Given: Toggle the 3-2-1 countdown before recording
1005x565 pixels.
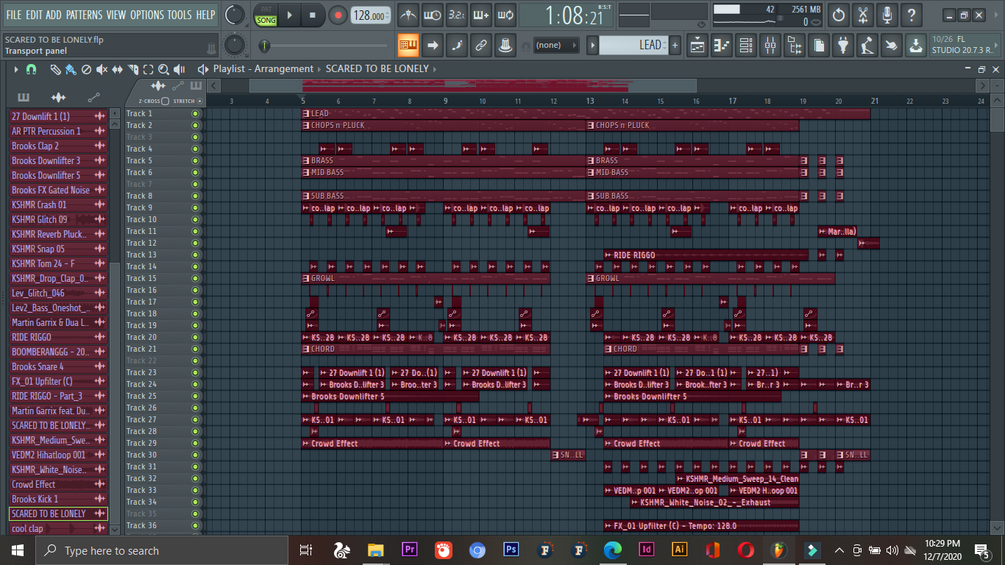Looking at the screenshot, I should coord(456,15).
